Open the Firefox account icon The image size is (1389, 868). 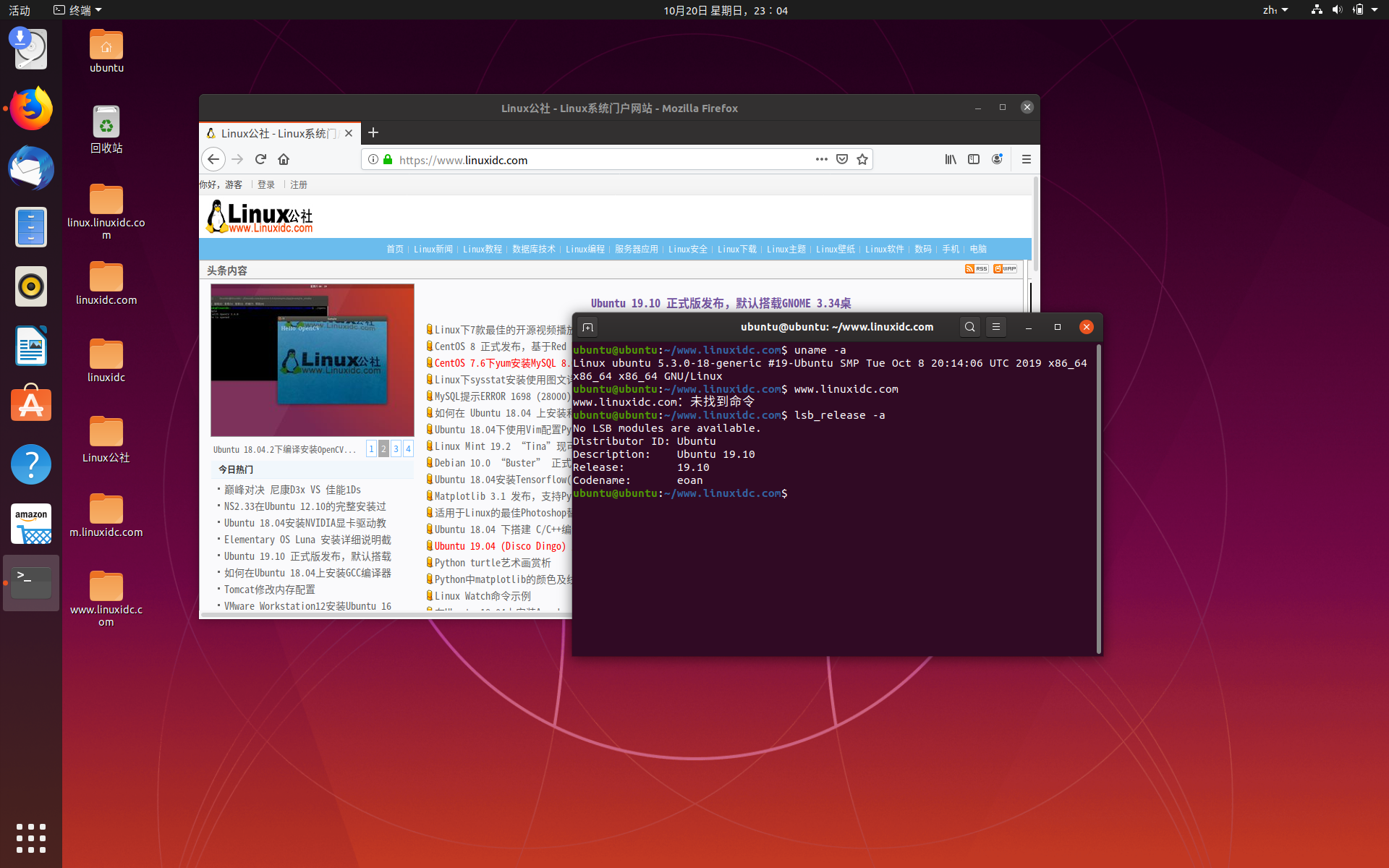tap(997, 159)
